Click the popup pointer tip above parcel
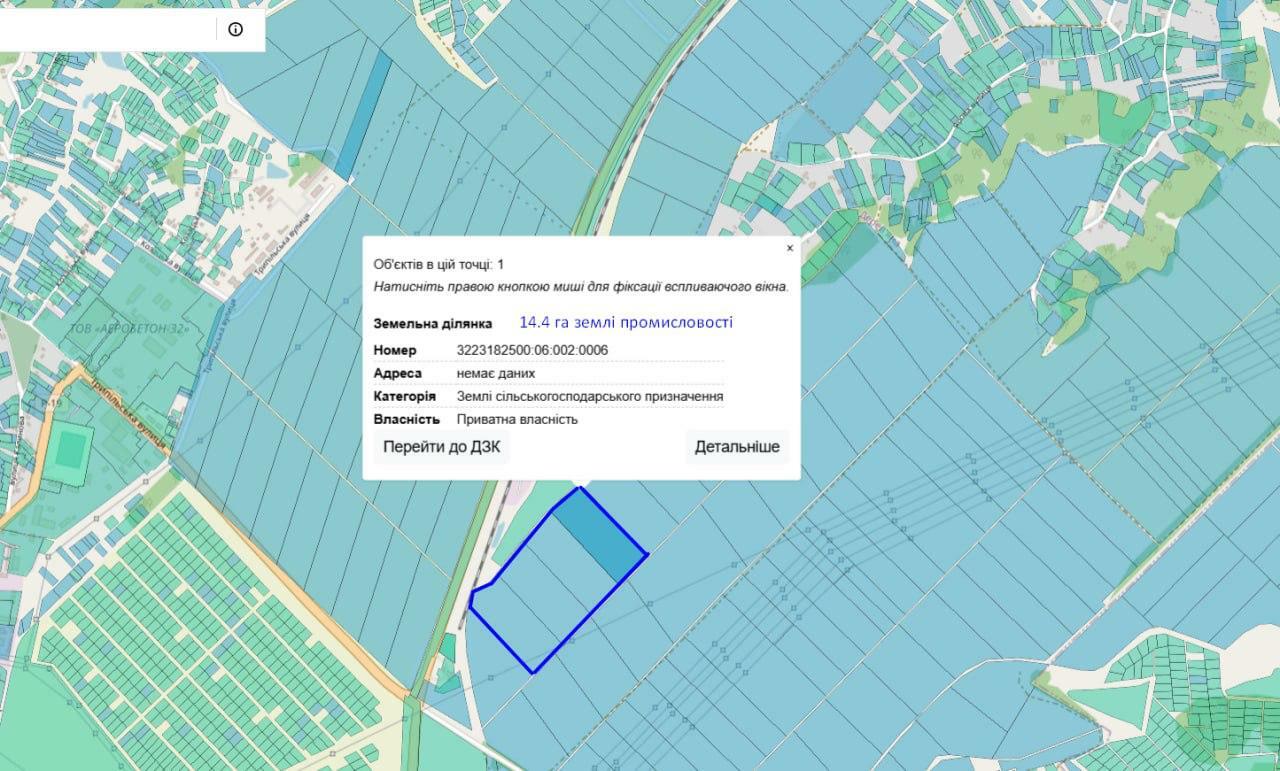 581,485
